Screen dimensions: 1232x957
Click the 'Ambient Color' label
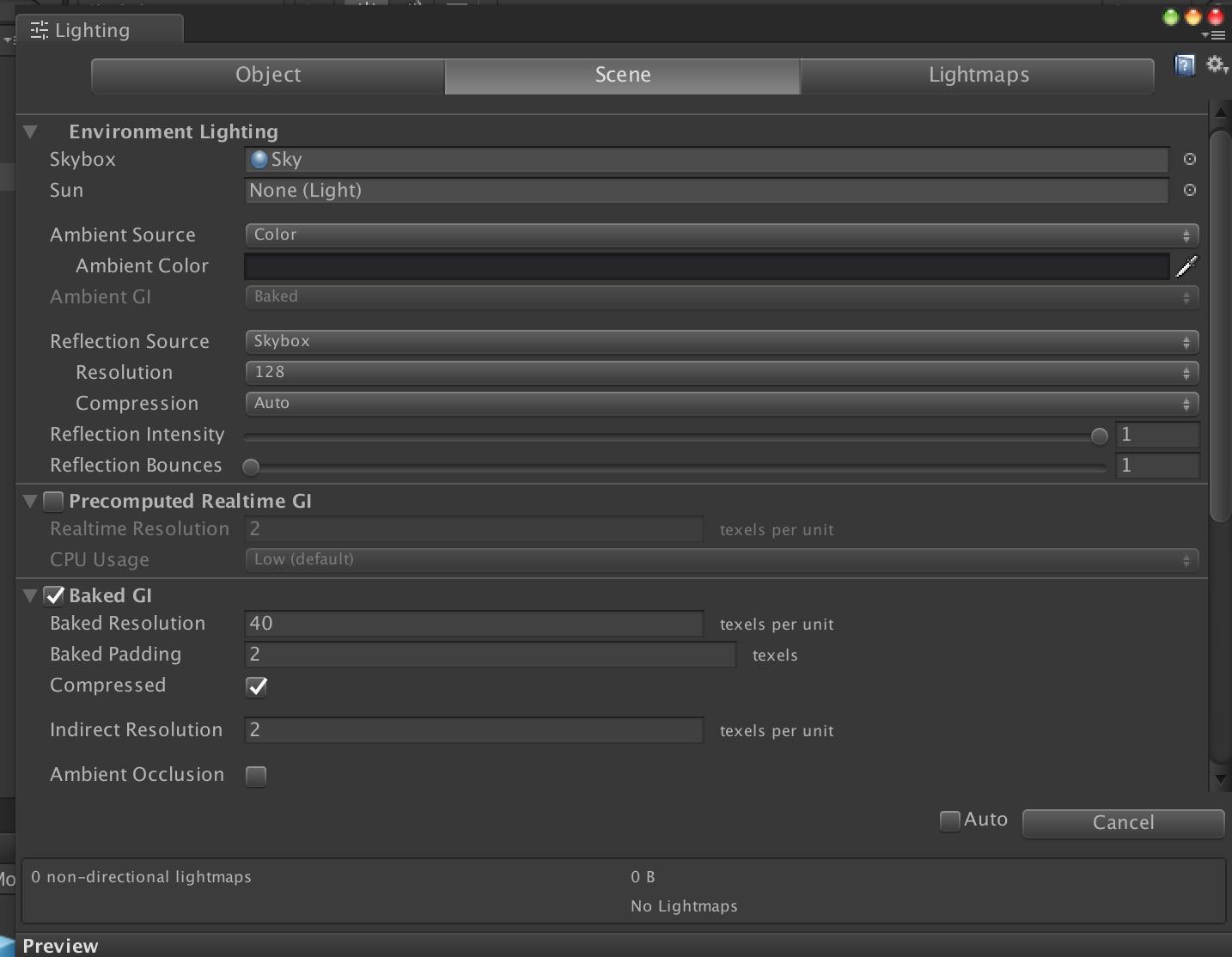(x=143, y=265)
